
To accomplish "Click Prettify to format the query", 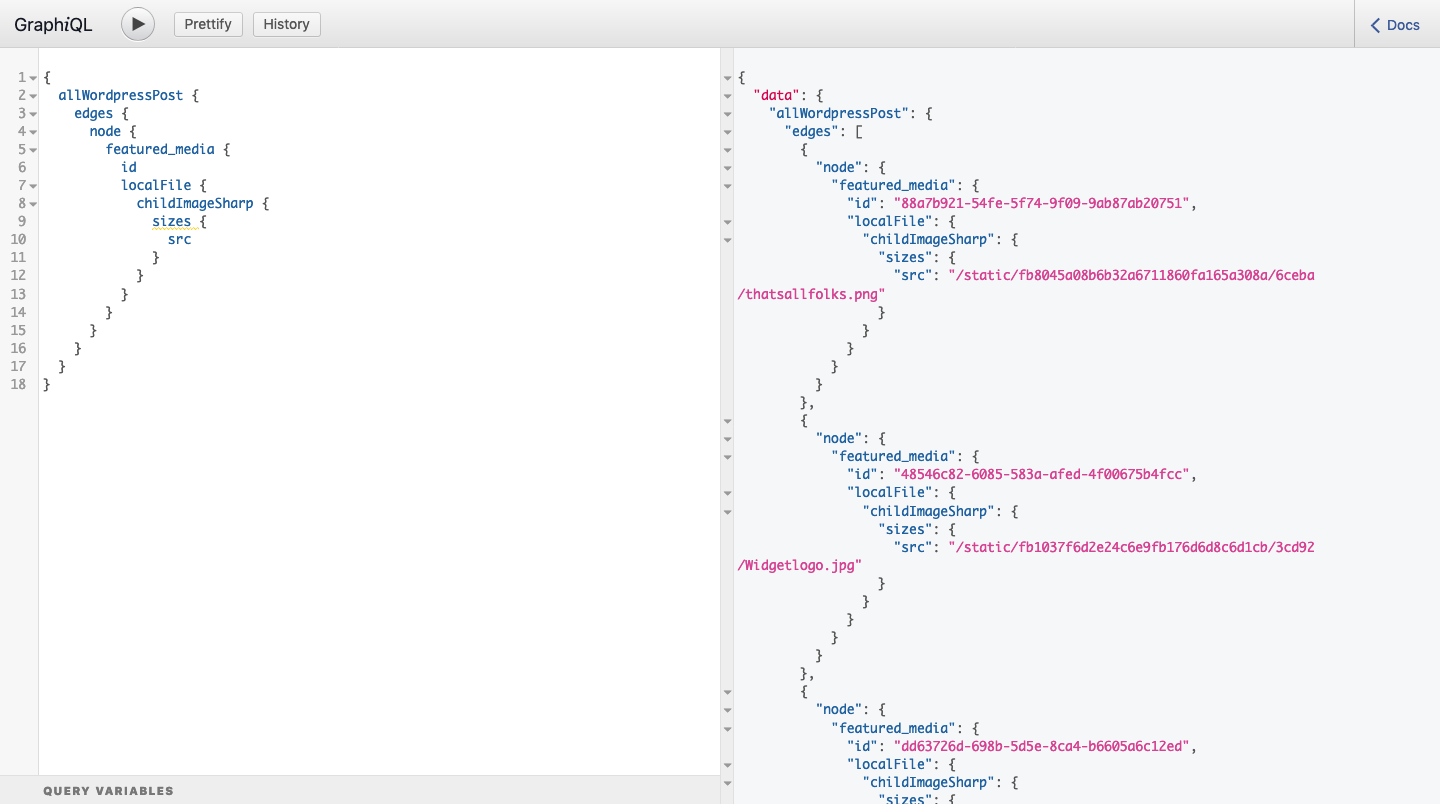I will tap(208, 24).
